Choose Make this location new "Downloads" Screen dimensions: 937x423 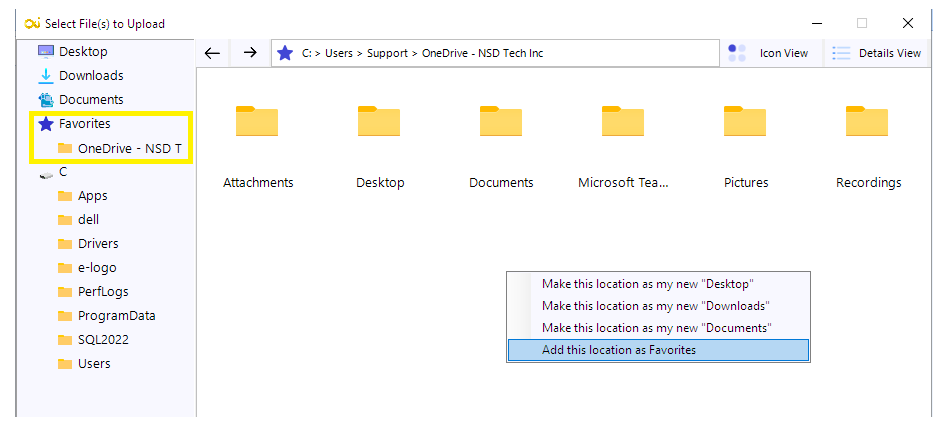(x=655, y=306)
